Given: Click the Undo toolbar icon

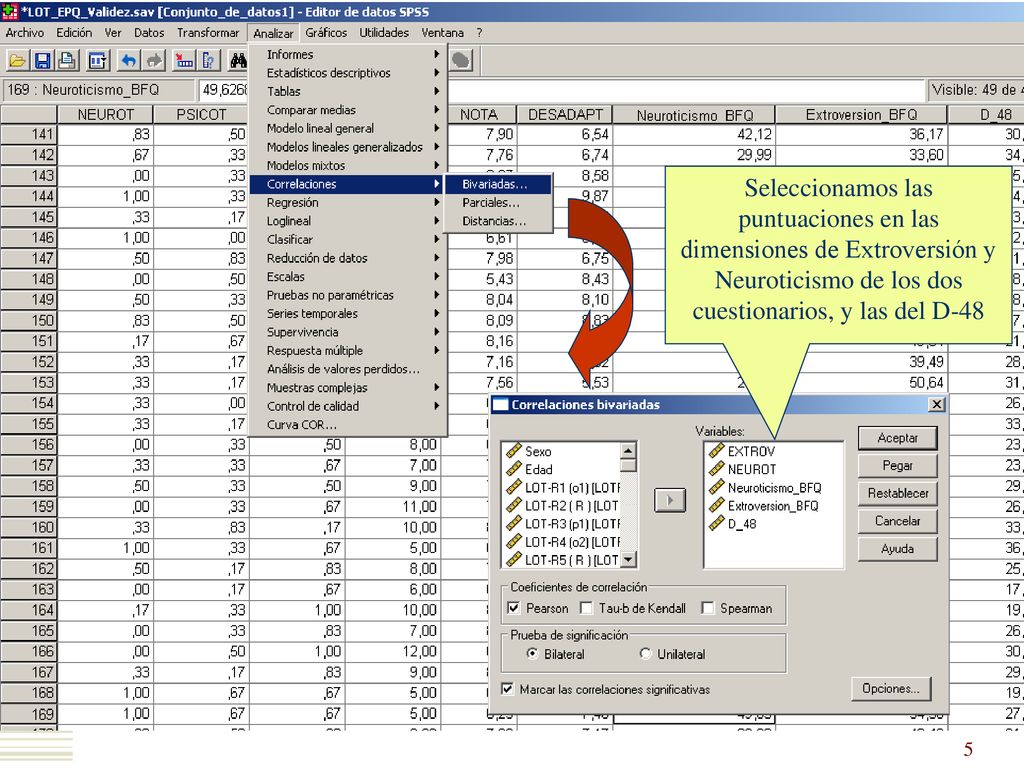Looking at the screenshot, I should point(129,61).
